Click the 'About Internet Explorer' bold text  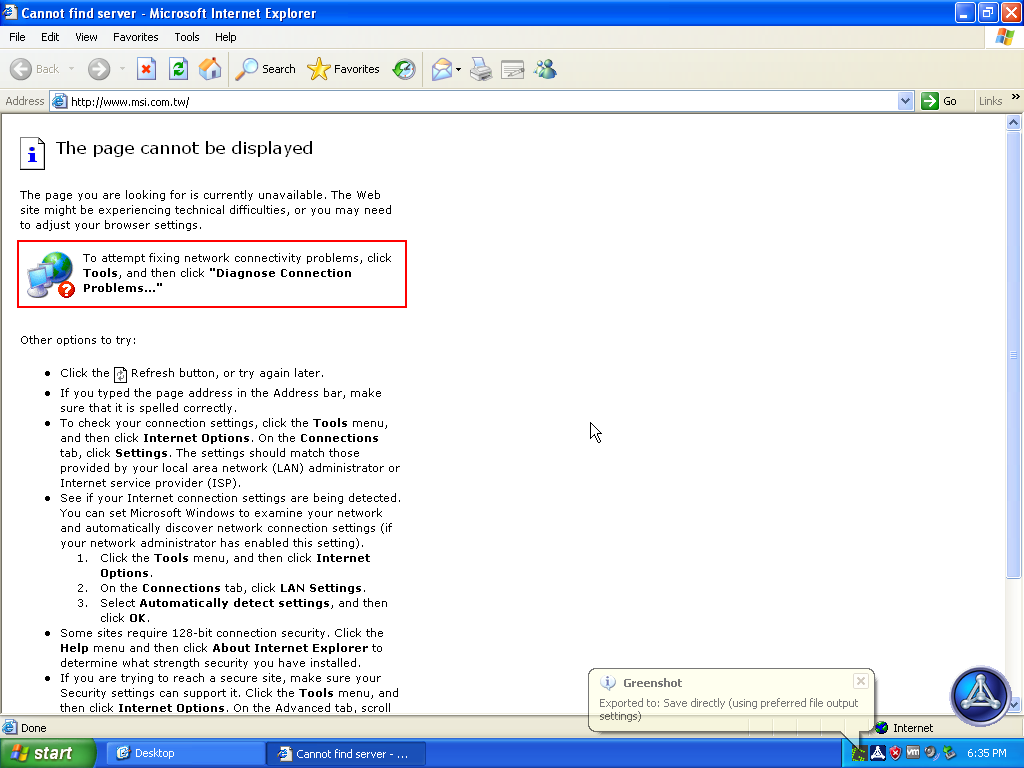pyautogui.click(x=290, y=648)
